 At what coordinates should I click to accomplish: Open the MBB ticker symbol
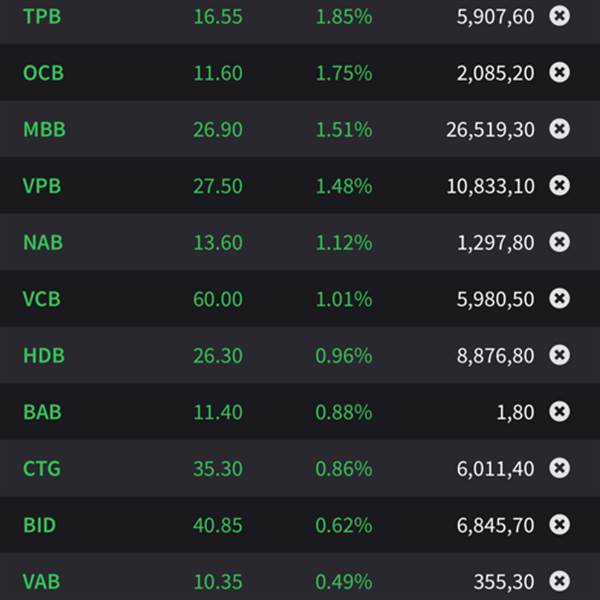(43, 130)
